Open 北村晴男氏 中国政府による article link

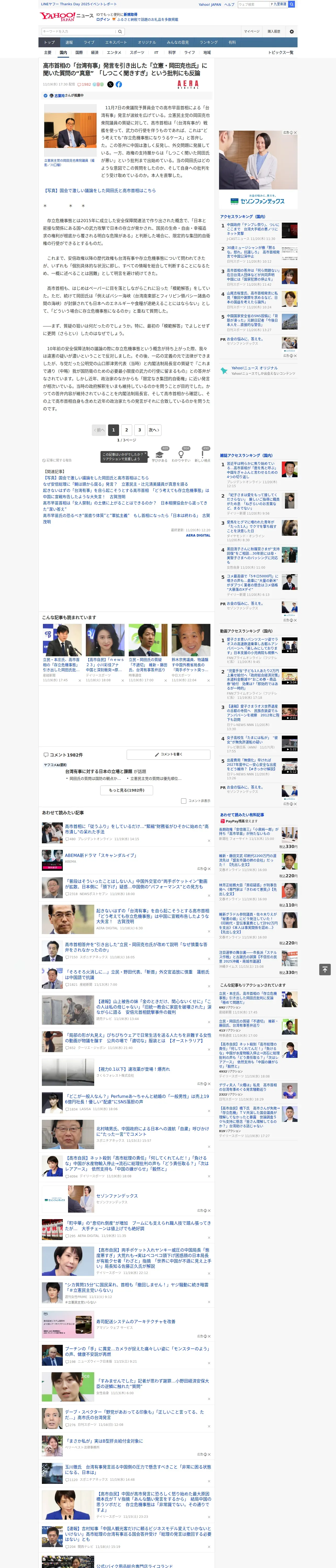153,1131
